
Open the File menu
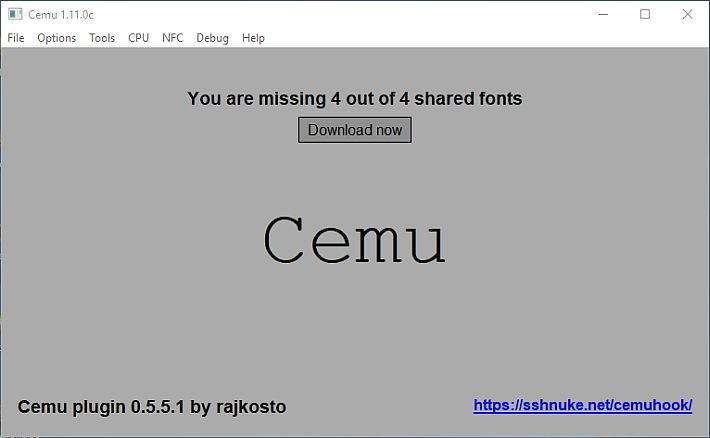16,38
